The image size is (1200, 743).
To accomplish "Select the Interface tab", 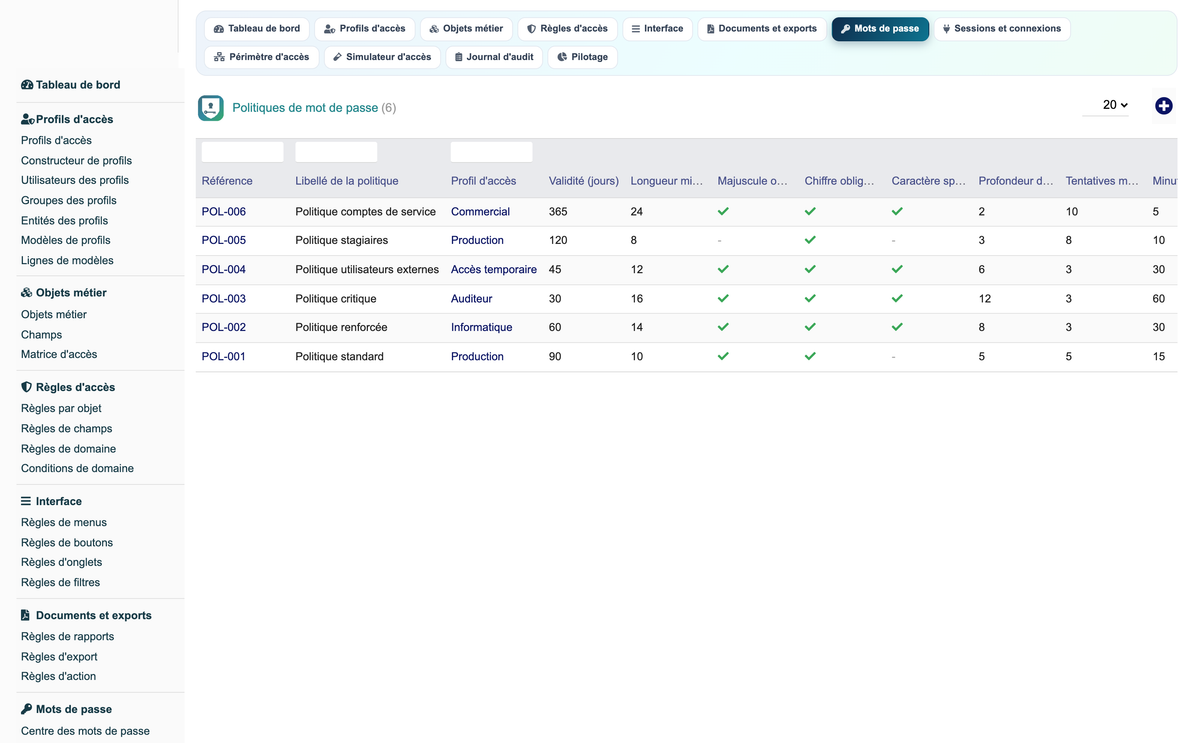I will pos(657,29).
